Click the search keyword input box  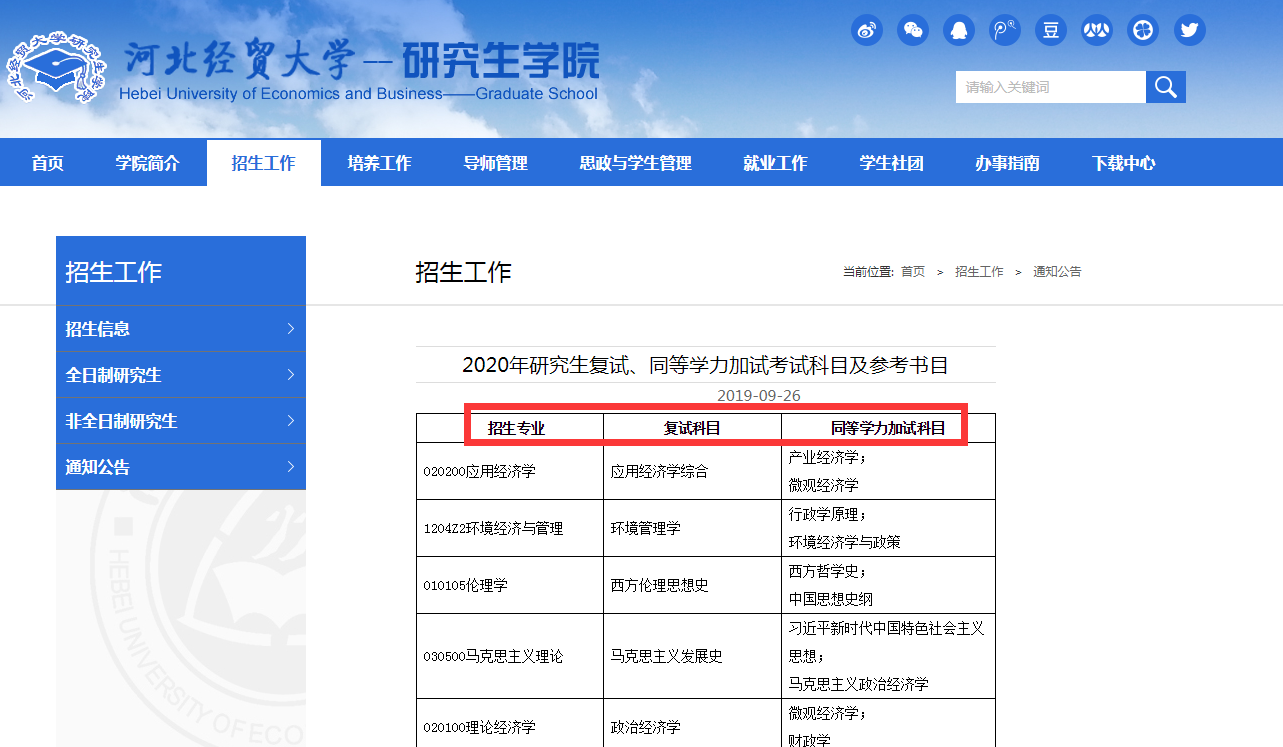[x=1050, y=87]
